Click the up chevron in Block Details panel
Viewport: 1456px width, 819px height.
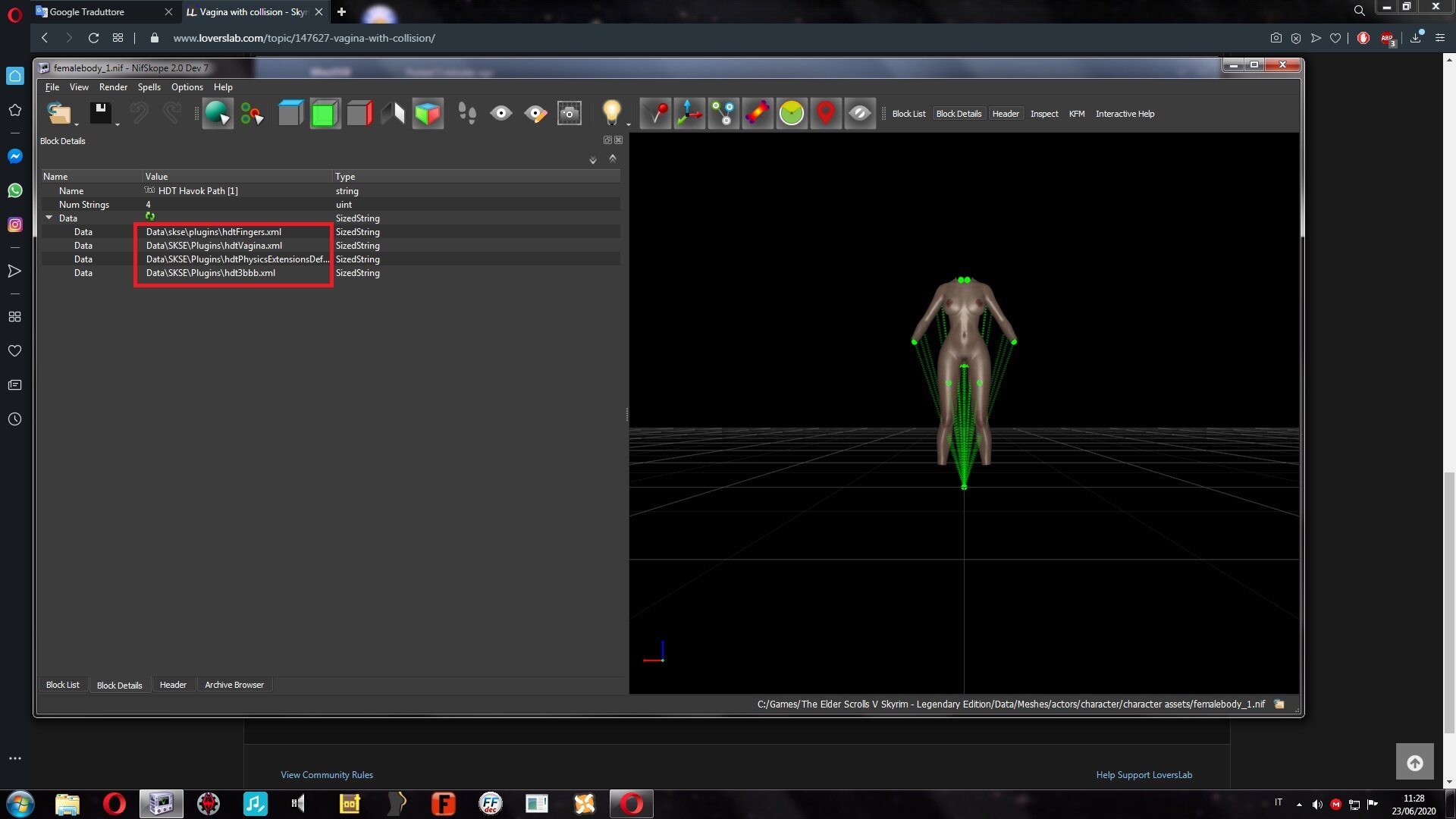point(613,158)
